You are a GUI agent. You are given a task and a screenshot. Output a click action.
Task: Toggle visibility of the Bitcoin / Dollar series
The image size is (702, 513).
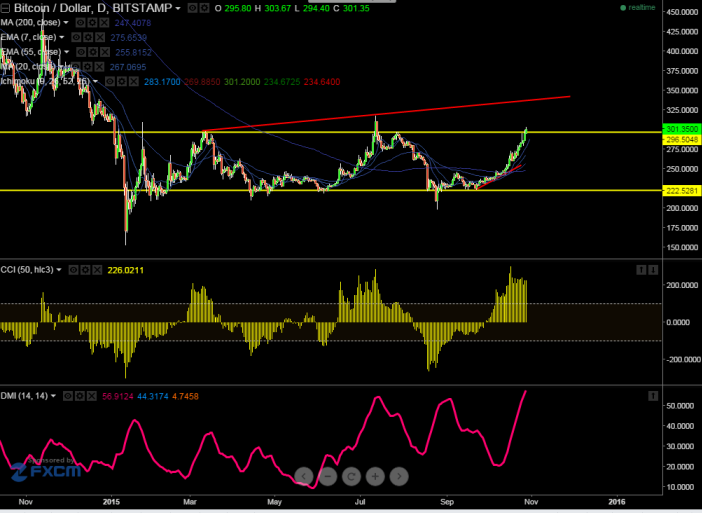coord(192,8)
